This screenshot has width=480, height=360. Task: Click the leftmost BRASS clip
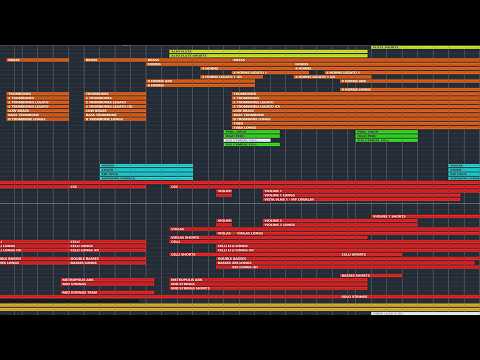coord(38,60)
